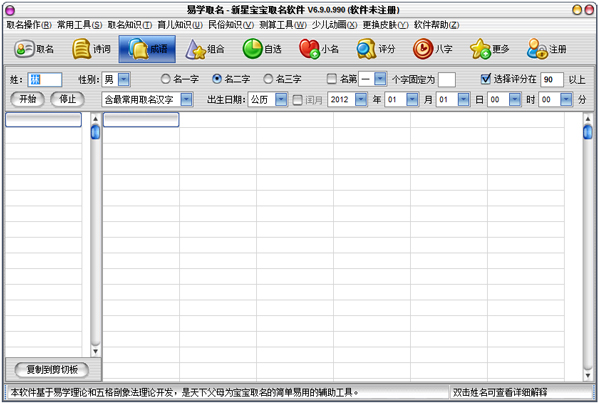600x404 pixels.
Task: Open the birth month dropdown
Action: point(412,100)
